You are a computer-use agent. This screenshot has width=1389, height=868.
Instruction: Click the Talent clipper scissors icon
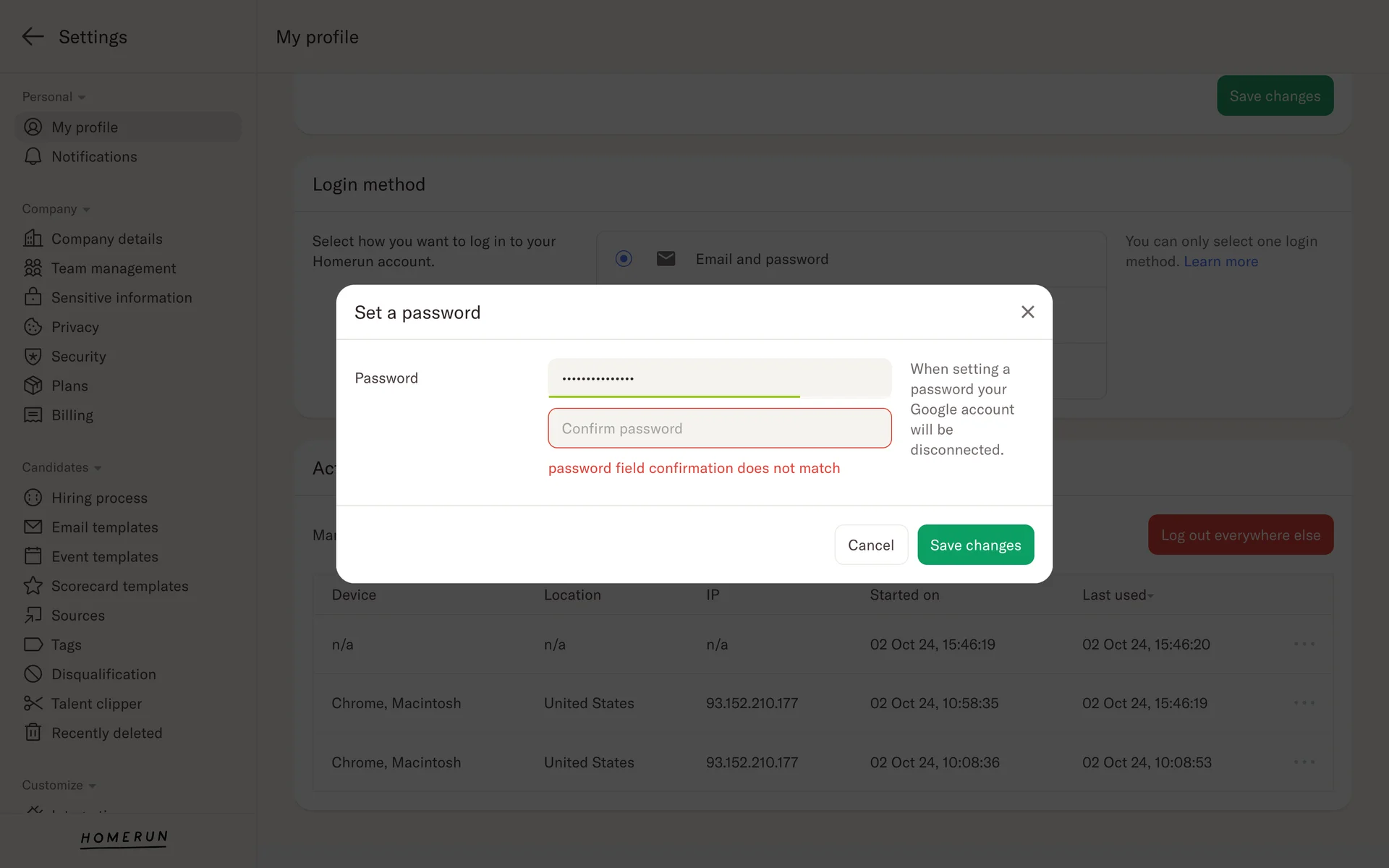click(33, 704)
